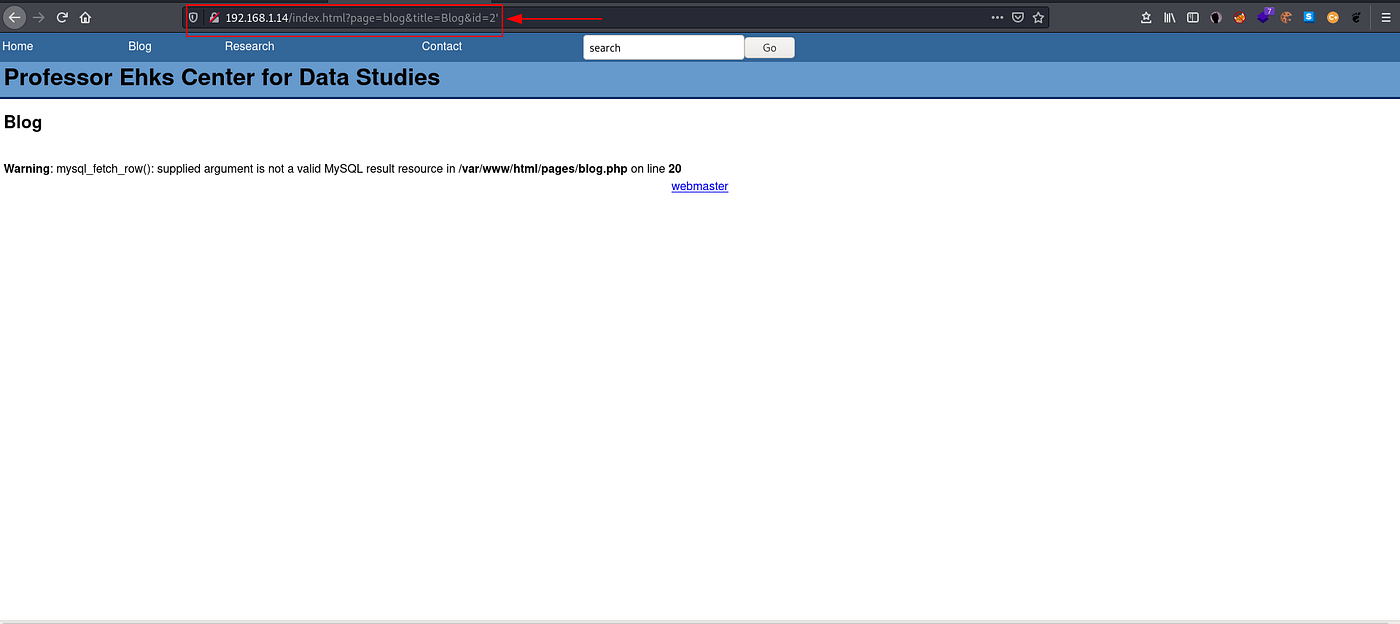Click the NoScript blocker extension icon
The height and width of the screenshot is (624, 1400).
click(x=1240, y=17)
